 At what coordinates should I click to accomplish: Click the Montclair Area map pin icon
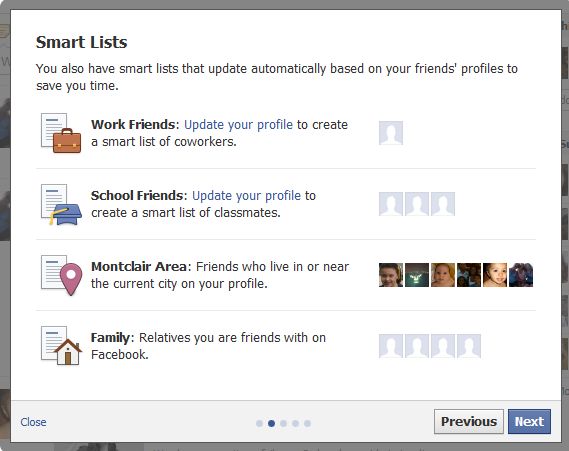click(x=61, y=275)
